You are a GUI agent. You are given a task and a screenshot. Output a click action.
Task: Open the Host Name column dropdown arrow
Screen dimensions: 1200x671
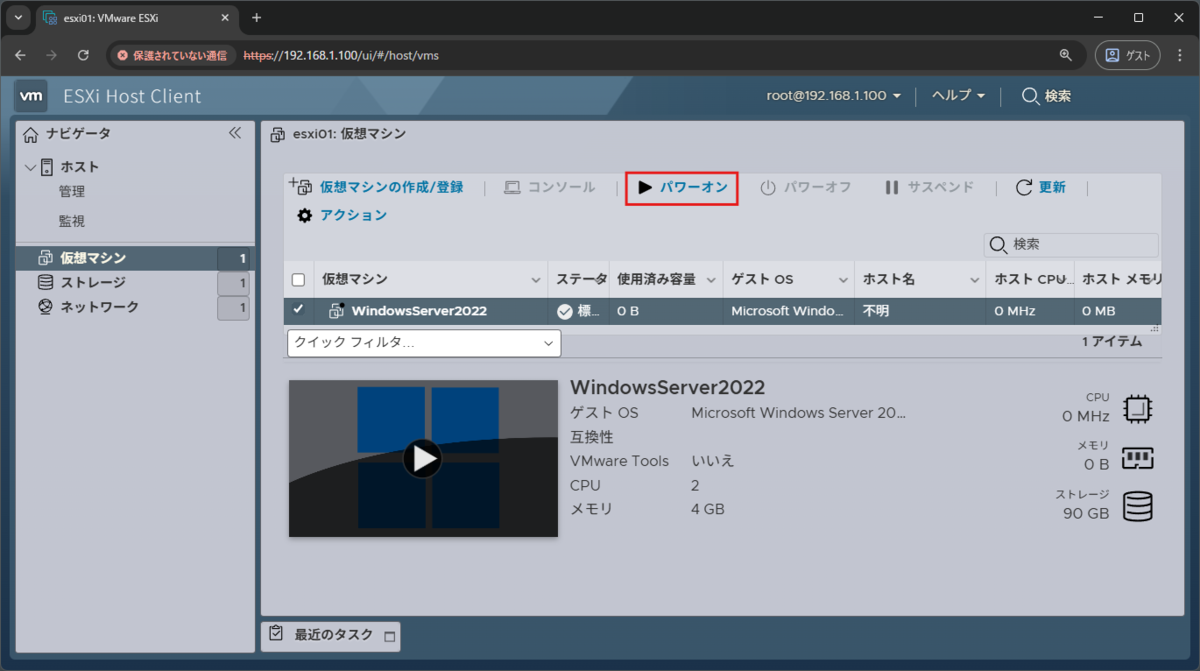point(974,280)
